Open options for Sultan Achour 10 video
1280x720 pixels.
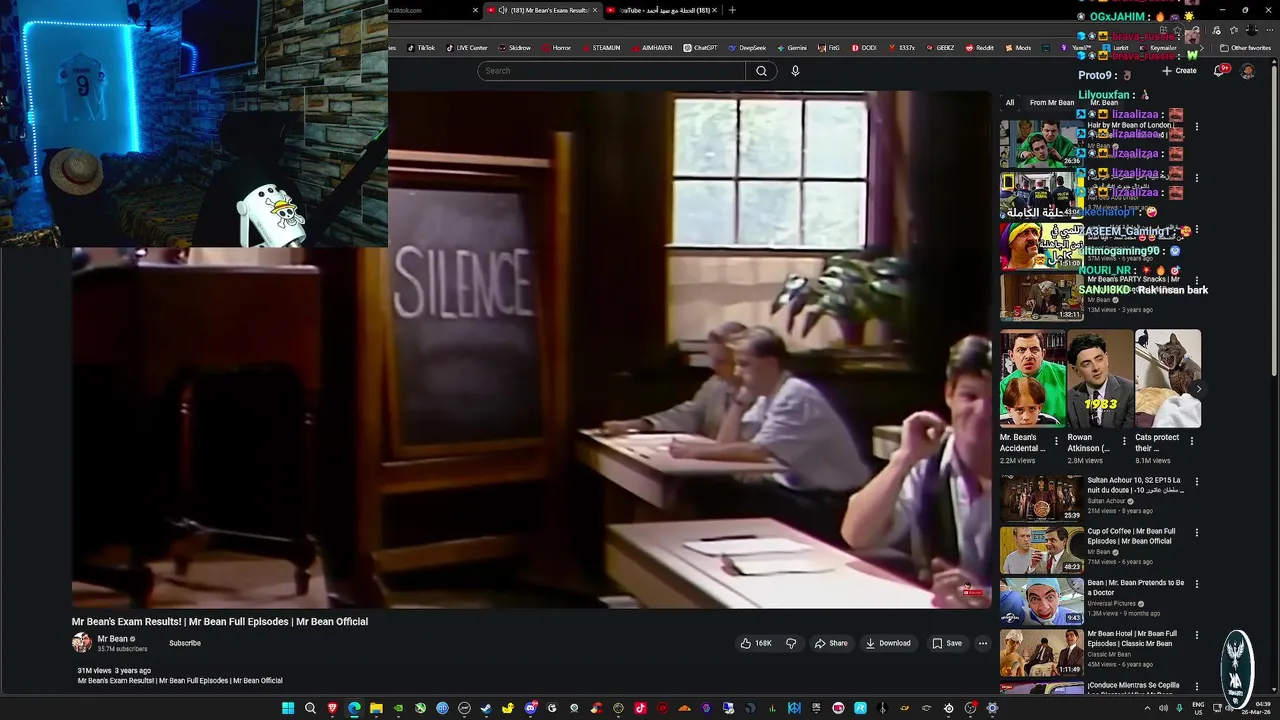pyautogui.click(x=1197, y=482)
